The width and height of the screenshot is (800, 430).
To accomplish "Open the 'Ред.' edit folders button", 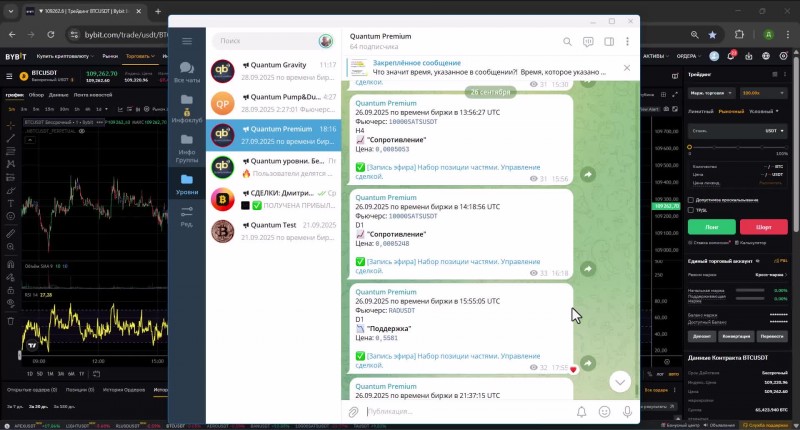I will [x=187, y=216].
